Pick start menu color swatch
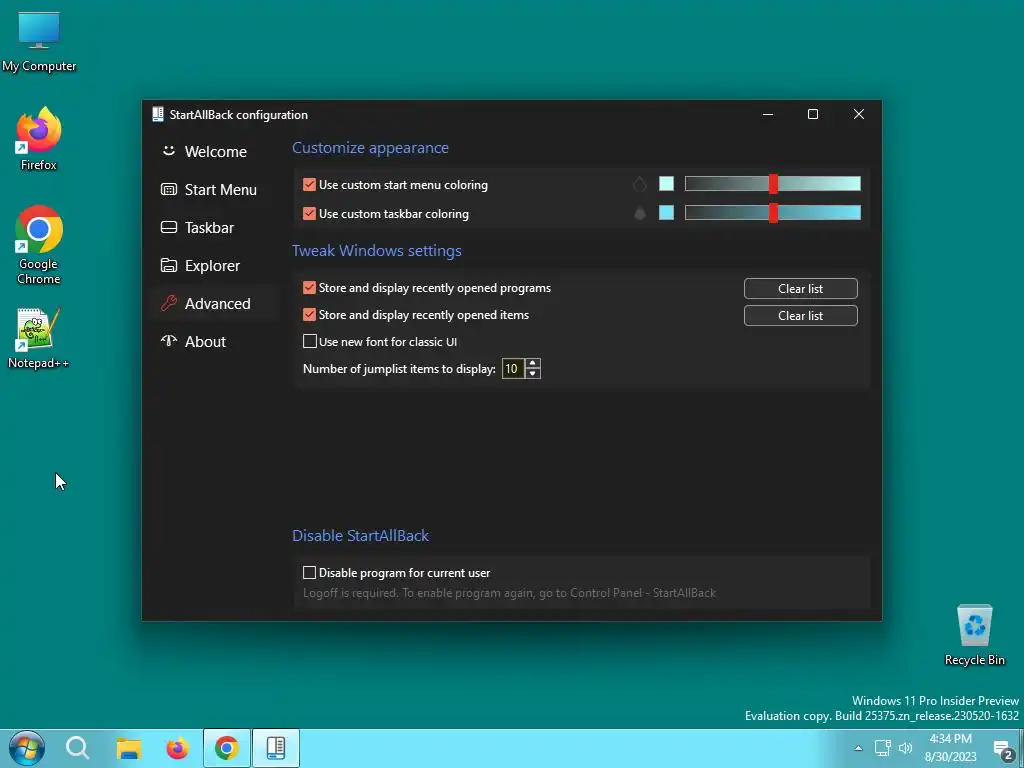Screen dimensions: 1024x768 (x=666, y=184)
